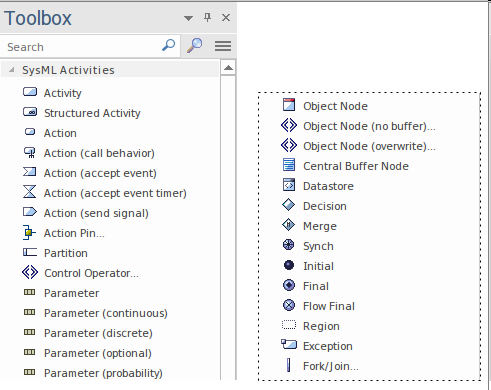Click the scrollbar up arrow
The image size is (491, 390).
coord(228,68)
